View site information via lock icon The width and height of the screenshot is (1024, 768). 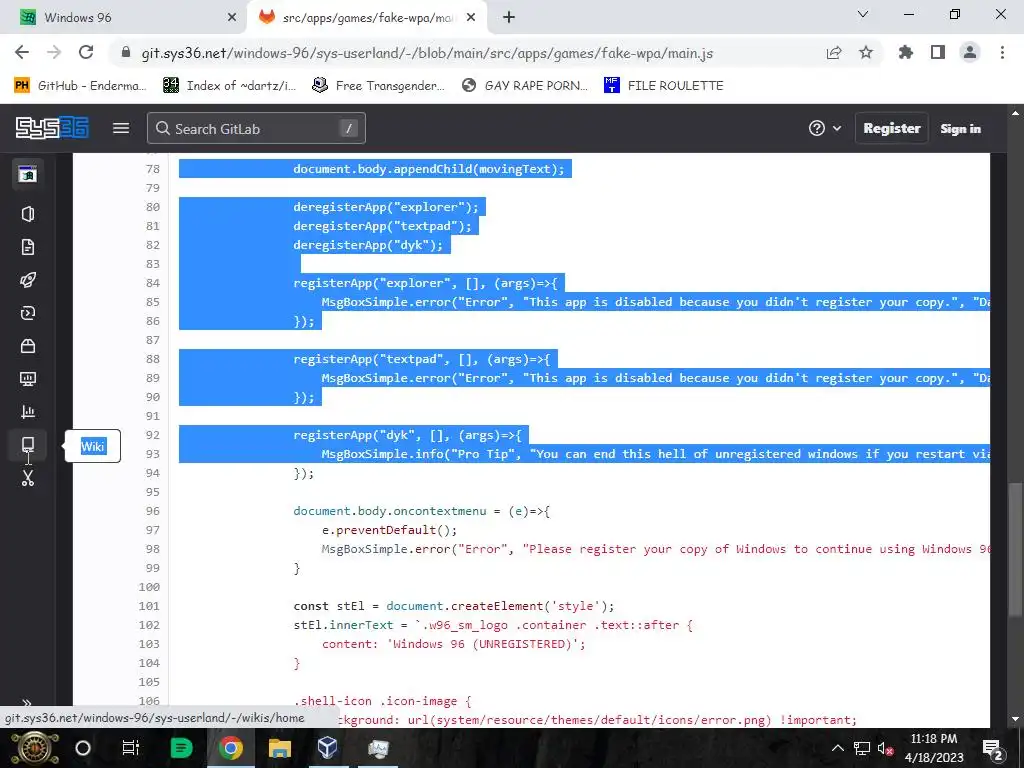tap(126, 53)
